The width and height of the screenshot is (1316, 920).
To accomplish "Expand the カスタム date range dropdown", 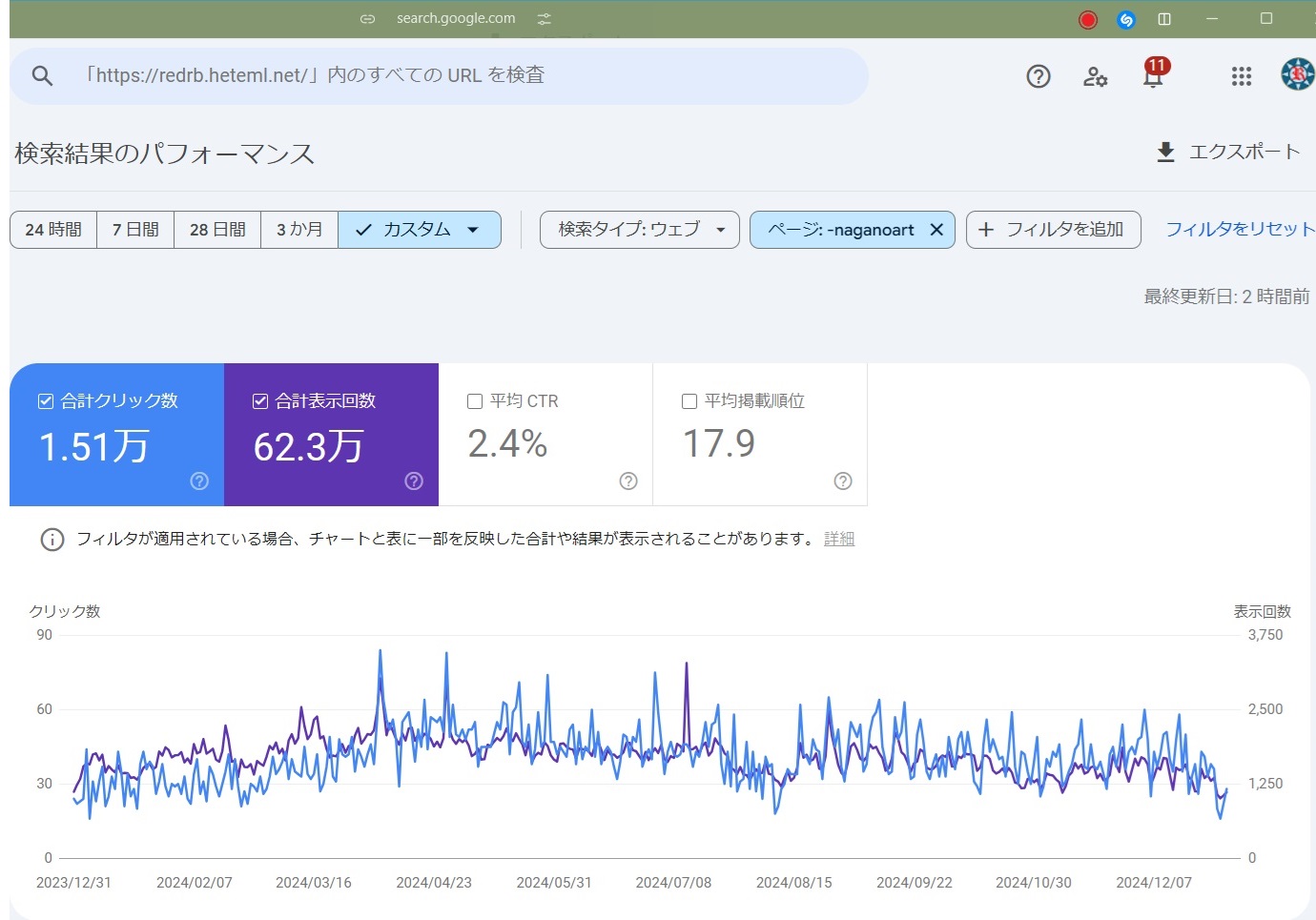I will [420, 230].
